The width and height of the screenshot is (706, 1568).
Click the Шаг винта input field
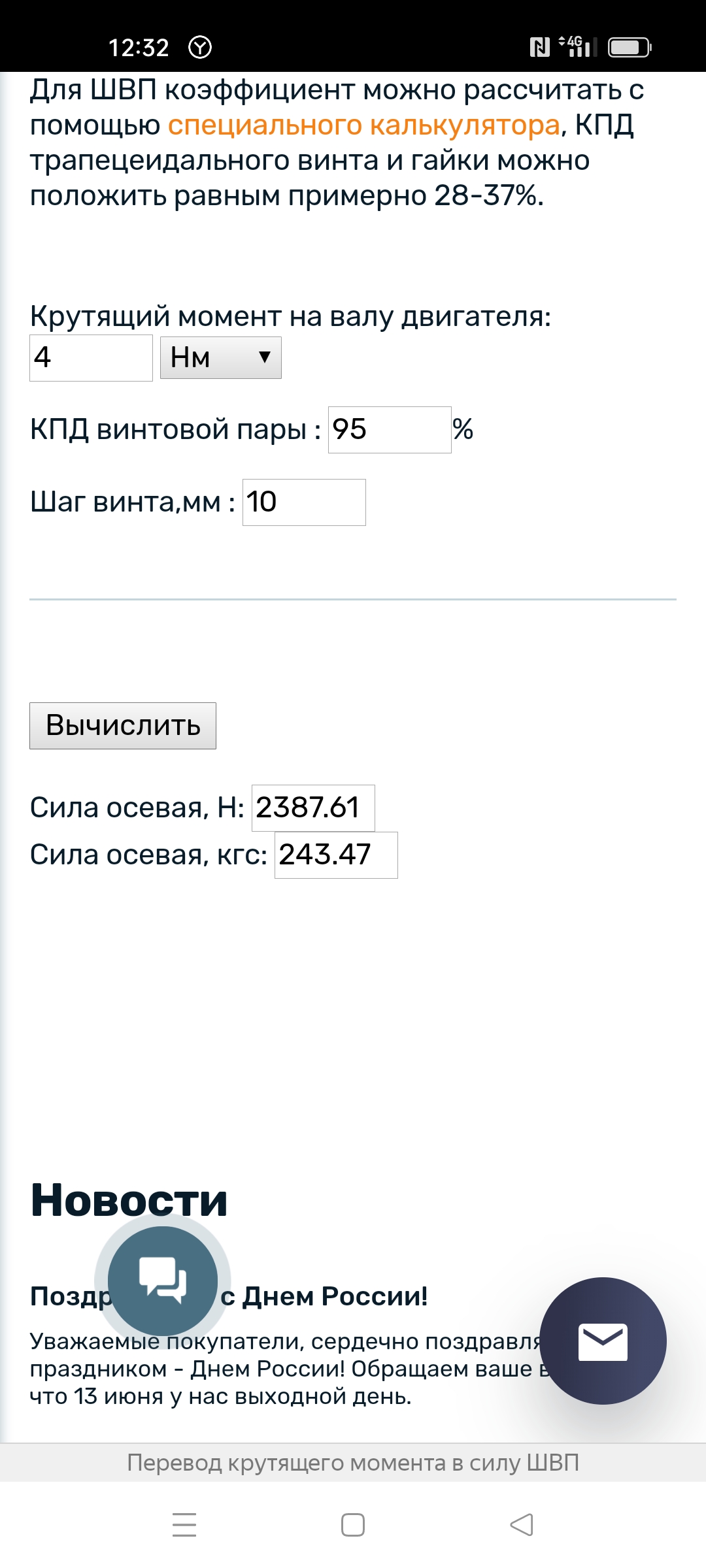[304, 502]
